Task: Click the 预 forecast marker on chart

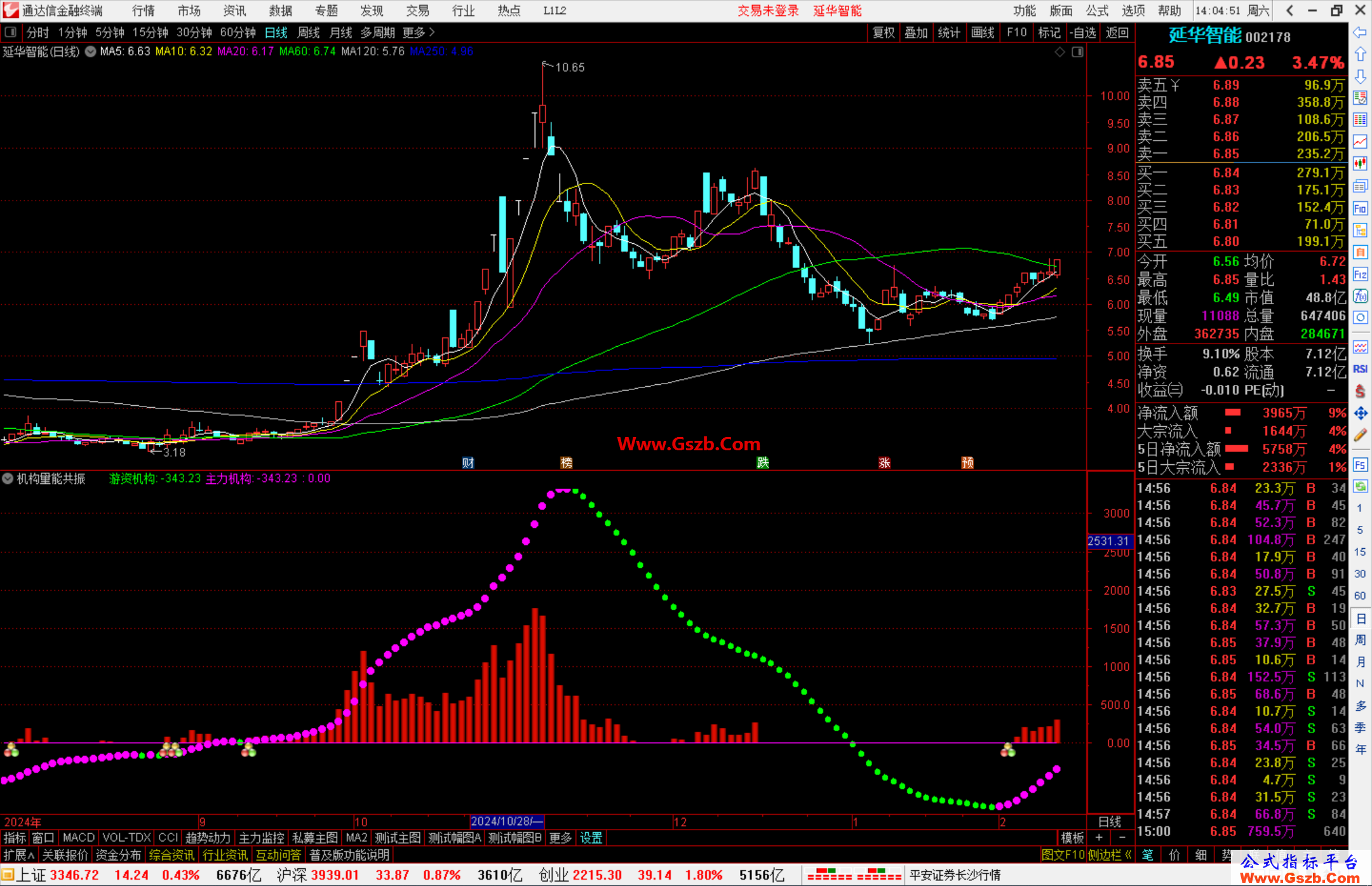Action: coord(967,462)
